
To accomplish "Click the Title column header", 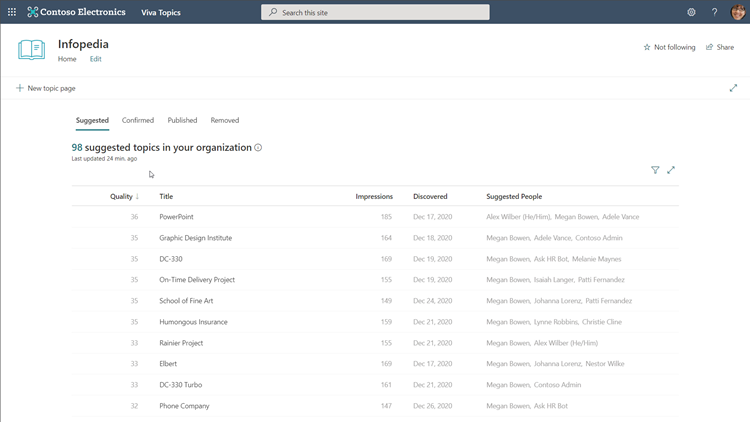I will pyautogui.click(x=166, y=196).
